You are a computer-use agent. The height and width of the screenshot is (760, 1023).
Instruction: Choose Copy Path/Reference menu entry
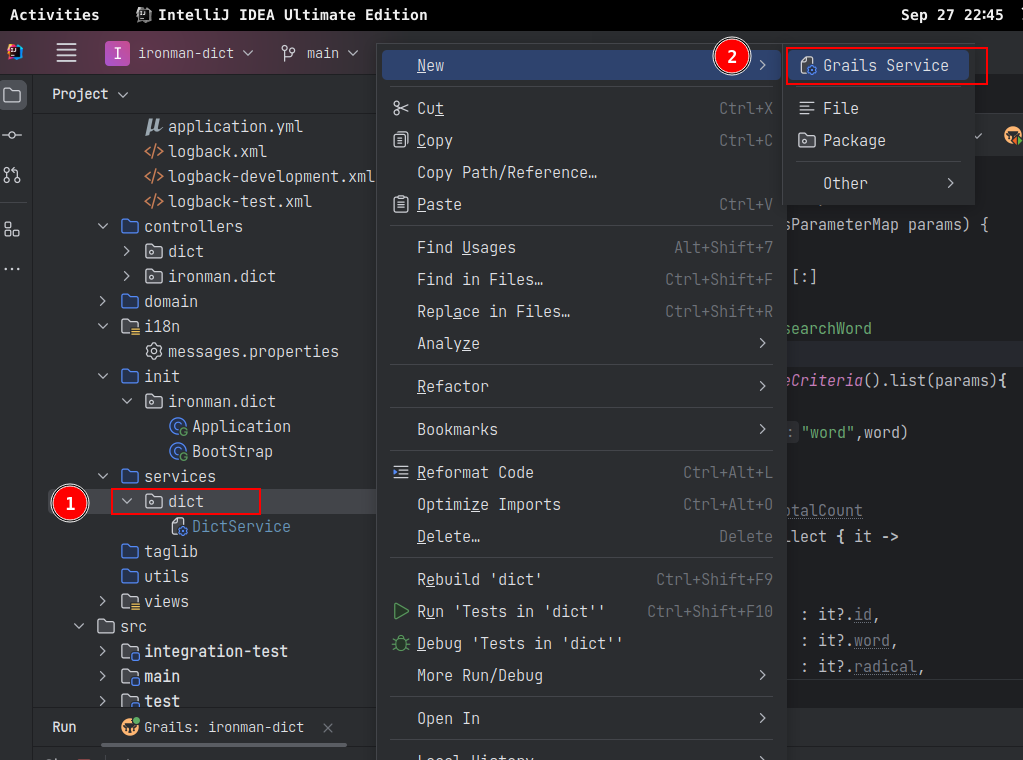(582, 172)
